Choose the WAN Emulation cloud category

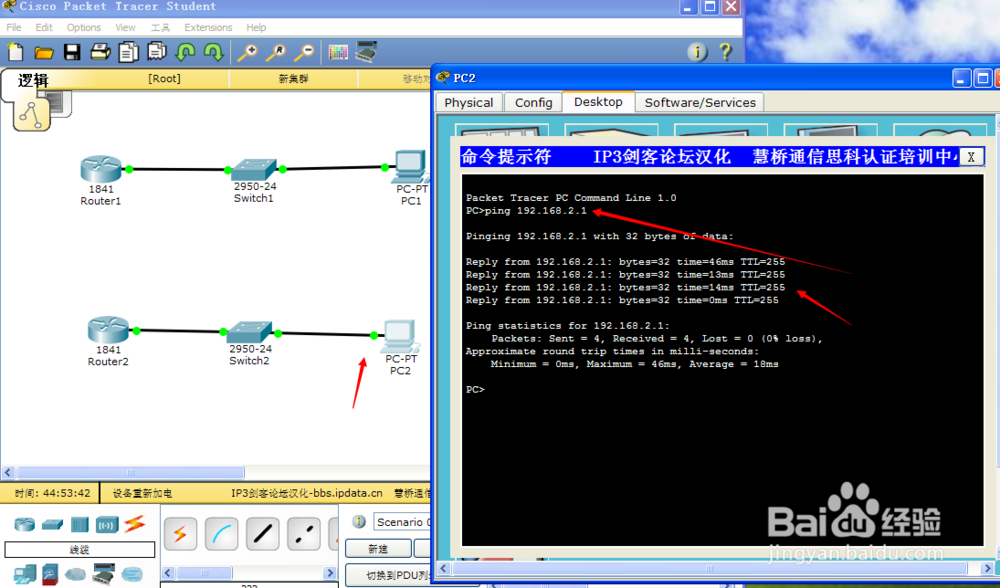click(x=75, y=574)
